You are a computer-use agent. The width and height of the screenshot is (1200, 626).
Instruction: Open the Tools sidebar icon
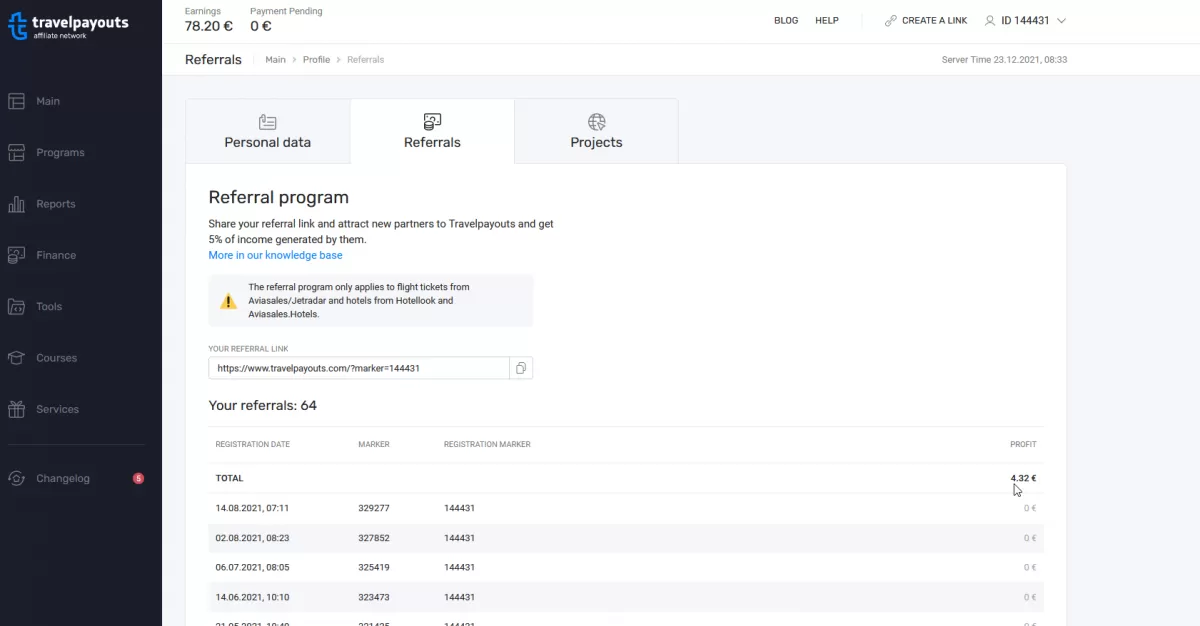pyautogui.click(x=16, y=306)
